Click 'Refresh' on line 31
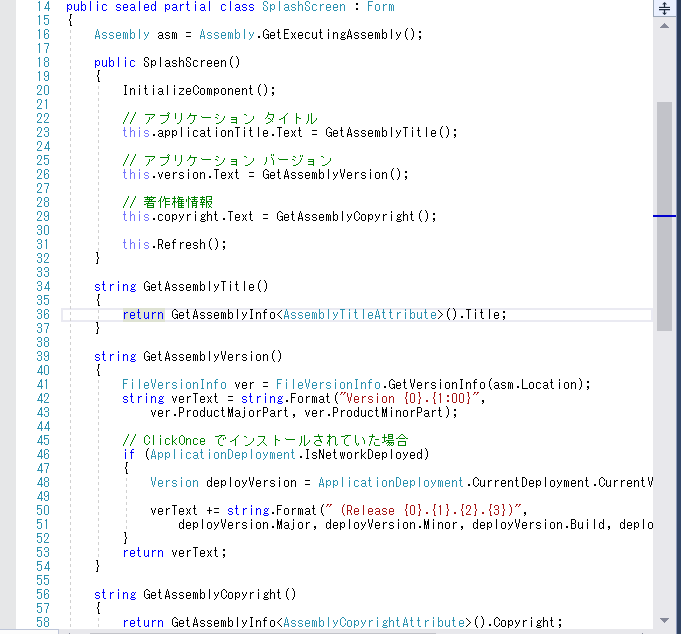Screen dimensions: 681x634 coord(181,244)
